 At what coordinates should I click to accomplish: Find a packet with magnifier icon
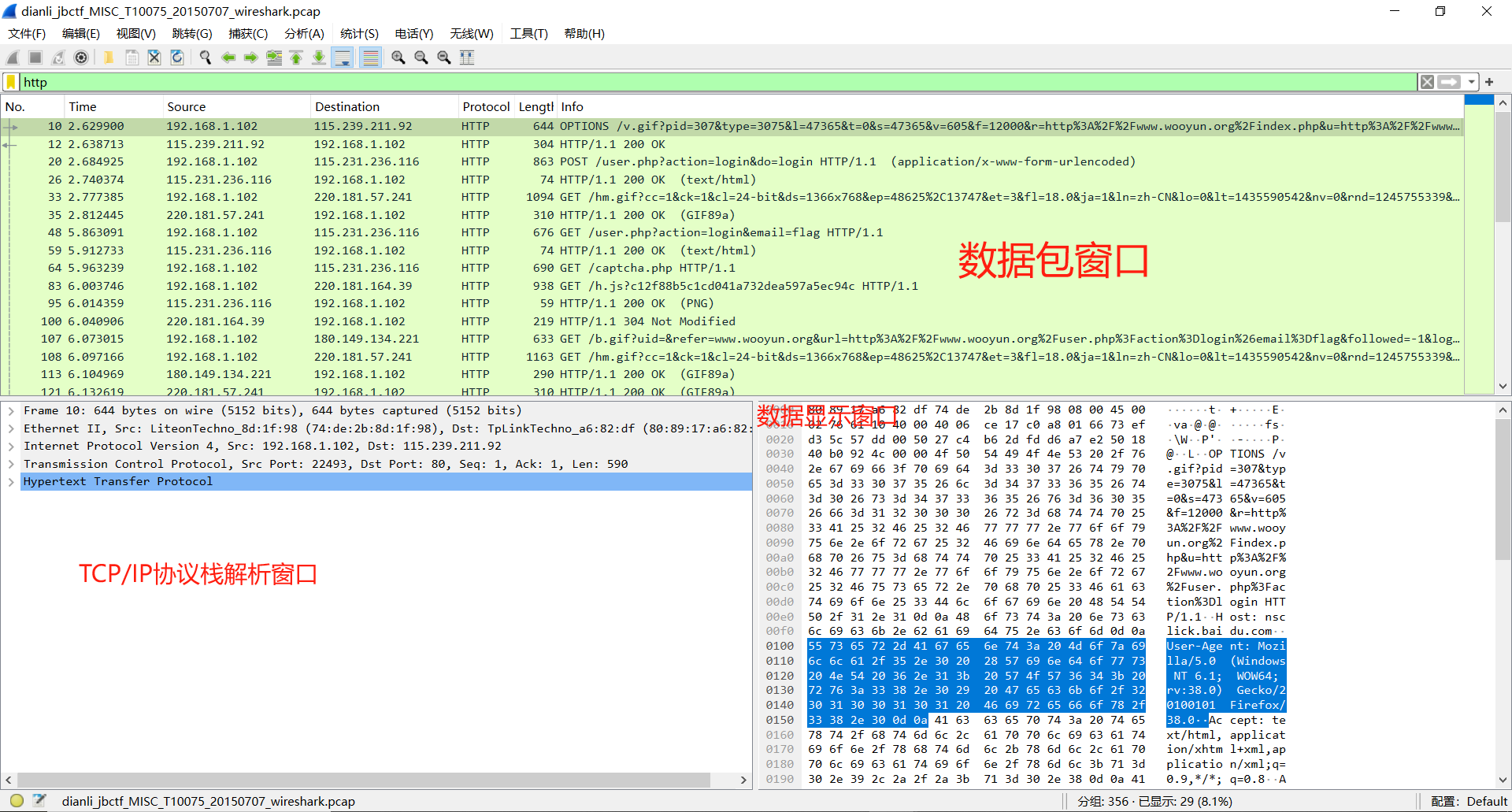coord(206,57)
